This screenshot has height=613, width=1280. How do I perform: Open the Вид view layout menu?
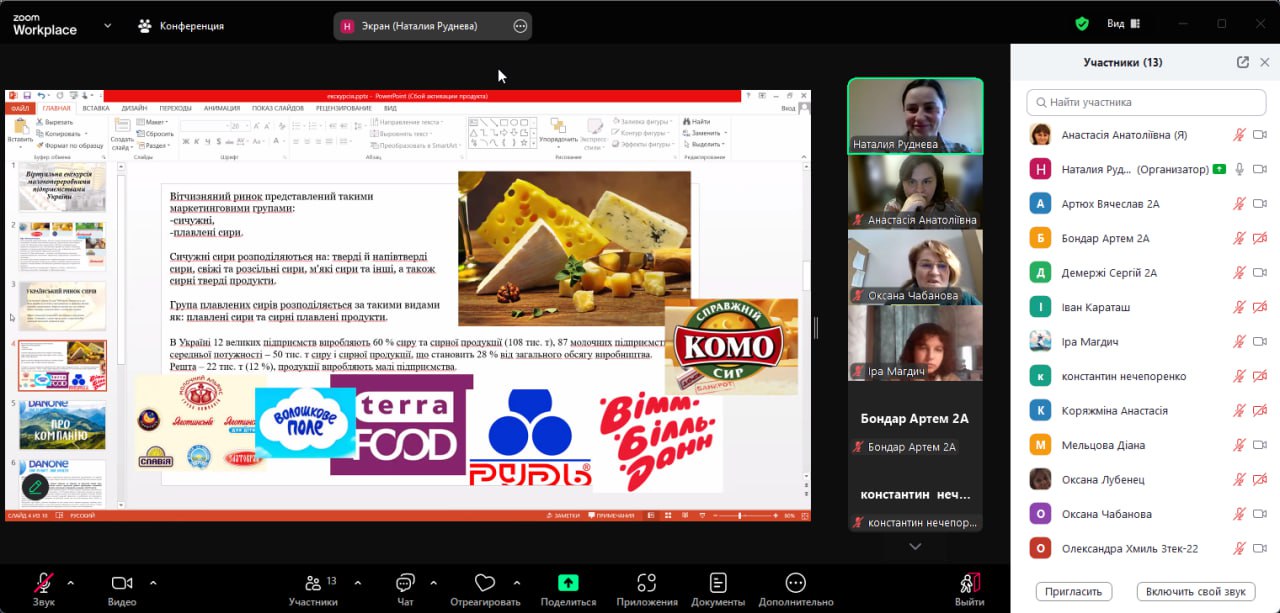coord(1122,24)
